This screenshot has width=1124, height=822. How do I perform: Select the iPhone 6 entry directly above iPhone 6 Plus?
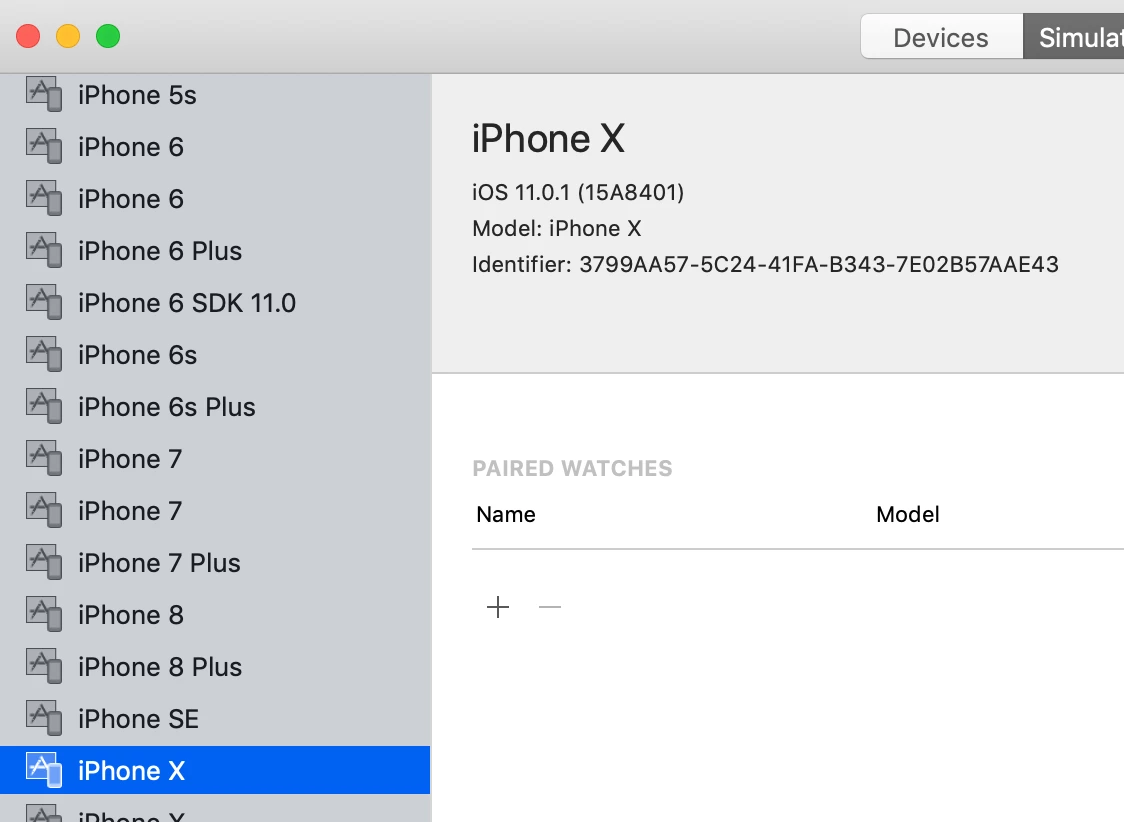click(x=215, y=199)
